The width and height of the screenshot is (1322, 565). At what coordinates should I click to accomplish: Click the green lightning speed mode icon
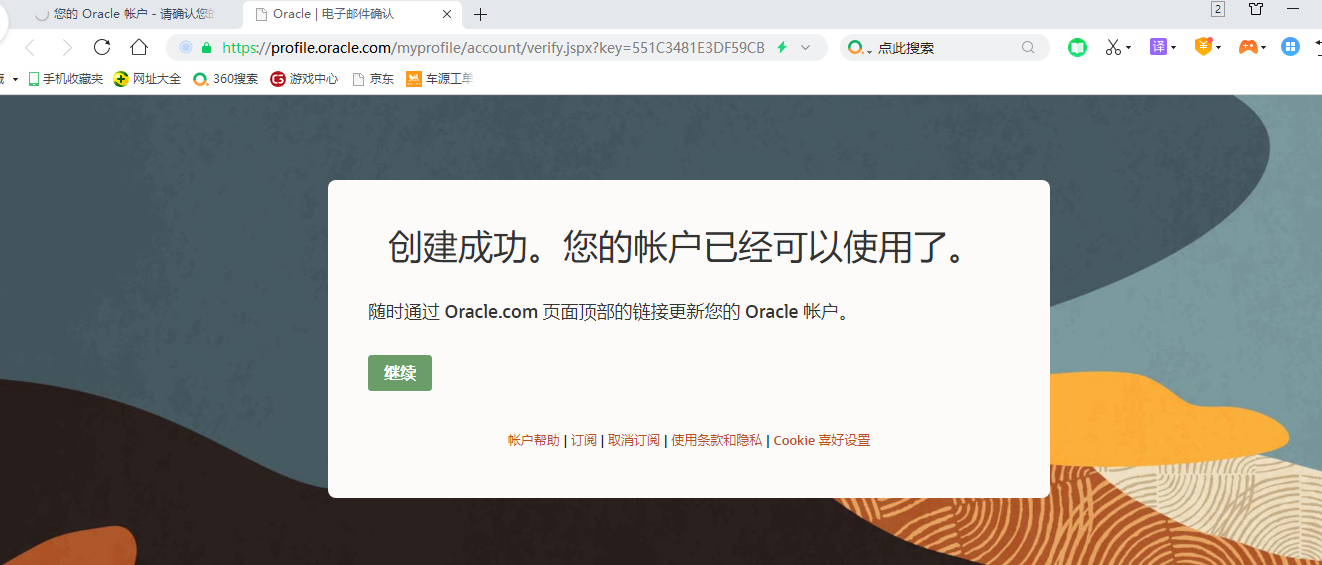(782, 47)
